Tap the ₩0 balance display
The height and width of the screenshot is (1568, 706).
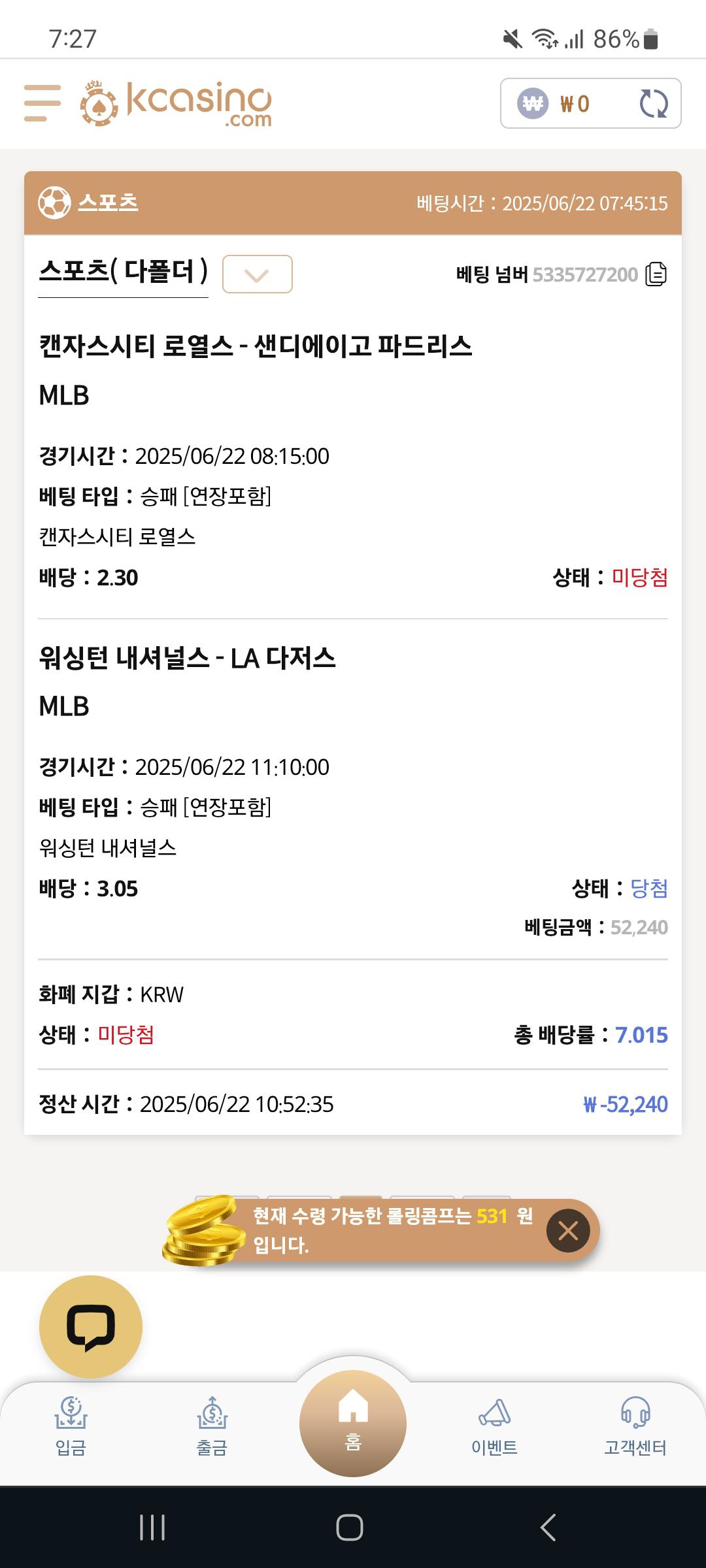pos(575,103)
